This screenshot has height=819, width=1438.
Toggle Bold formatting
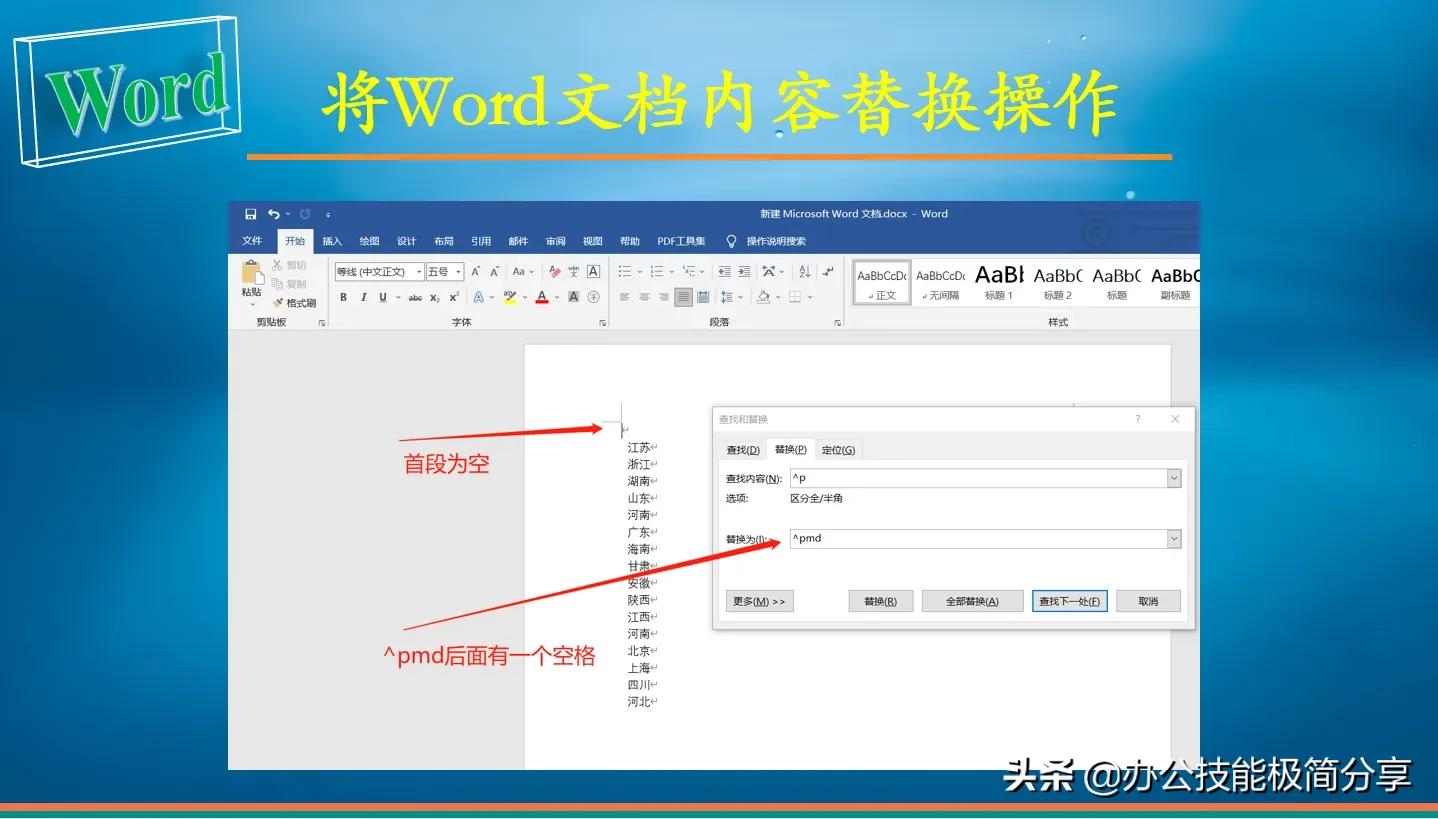click(x=343, y=297)
